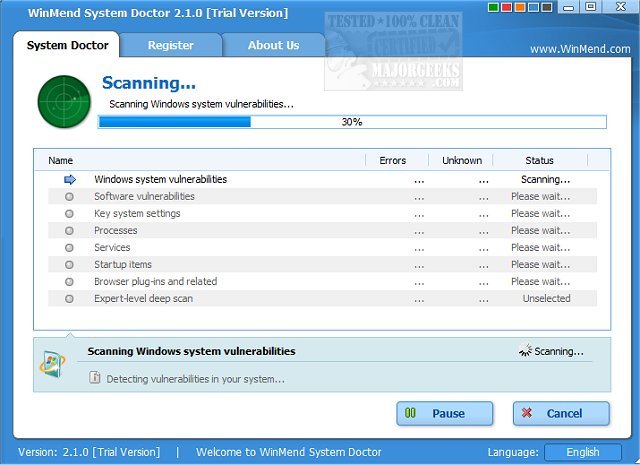Click the status circle beside Browser plug-ins and related
This screenshot has width=640, height=465.
tap(69, 282)
